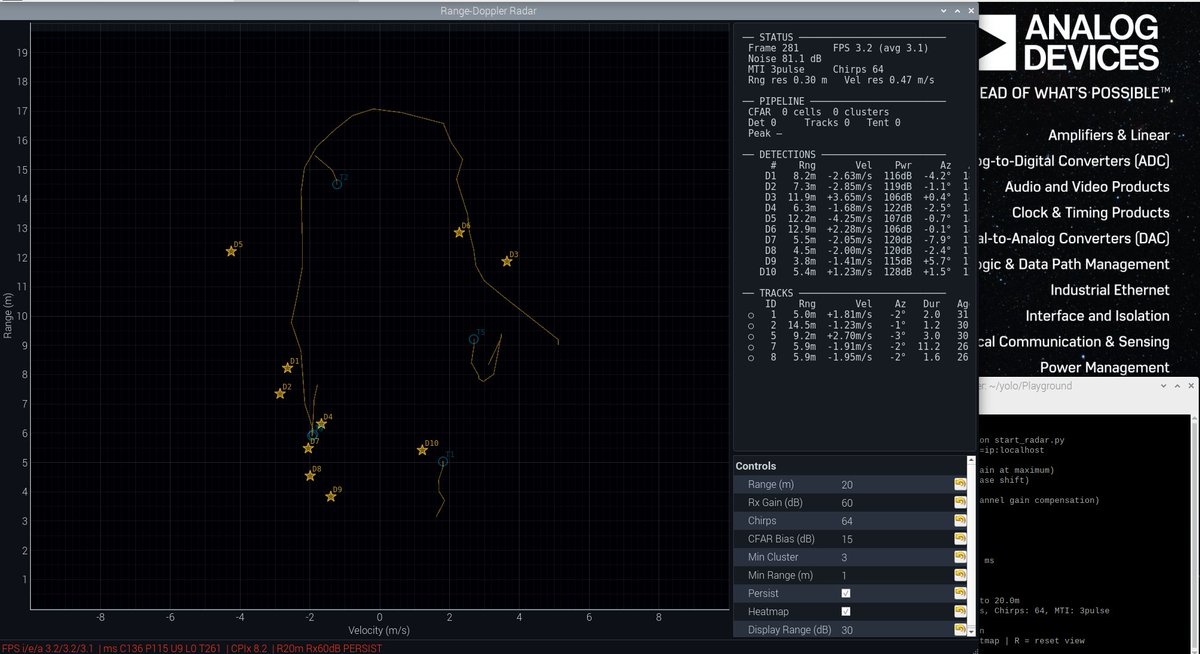Select detection star D1 on the plot
This screenshot has height=654, width=1200.
(x=288, y=368)
